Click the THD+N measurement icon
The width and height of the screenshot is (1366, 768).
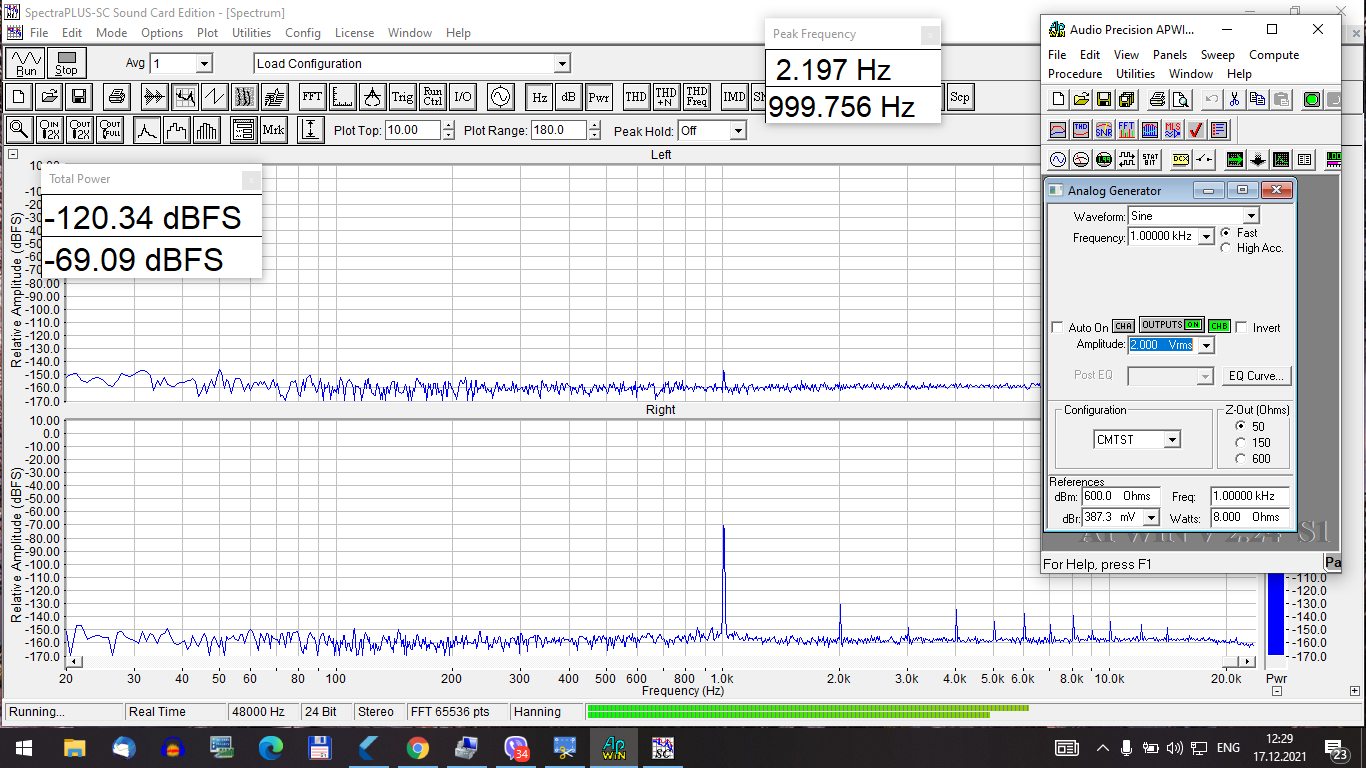pyautogui.click(x=666, y=97)
